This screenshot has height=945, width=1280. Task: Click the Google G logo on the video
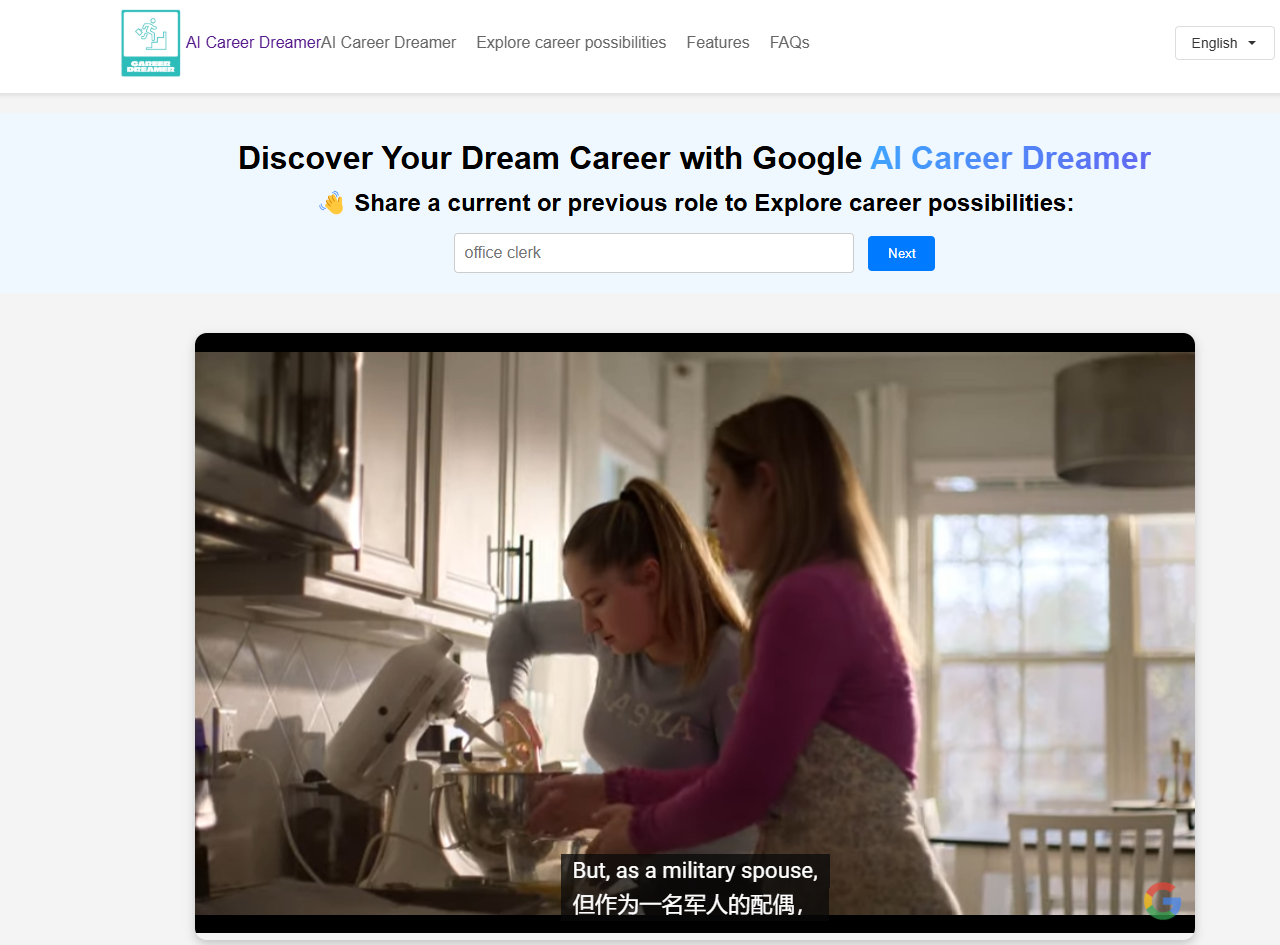pos(1162,900)
